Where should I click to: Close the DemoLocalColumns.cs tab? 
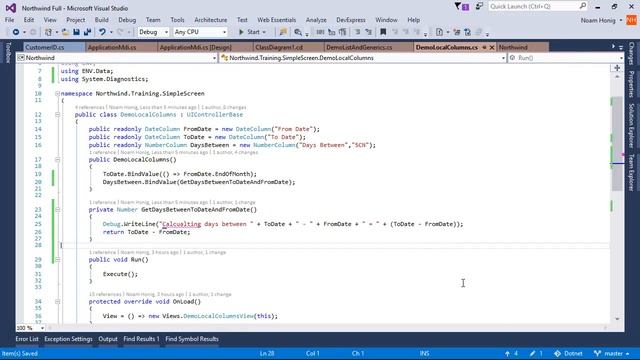pos(492,47)
